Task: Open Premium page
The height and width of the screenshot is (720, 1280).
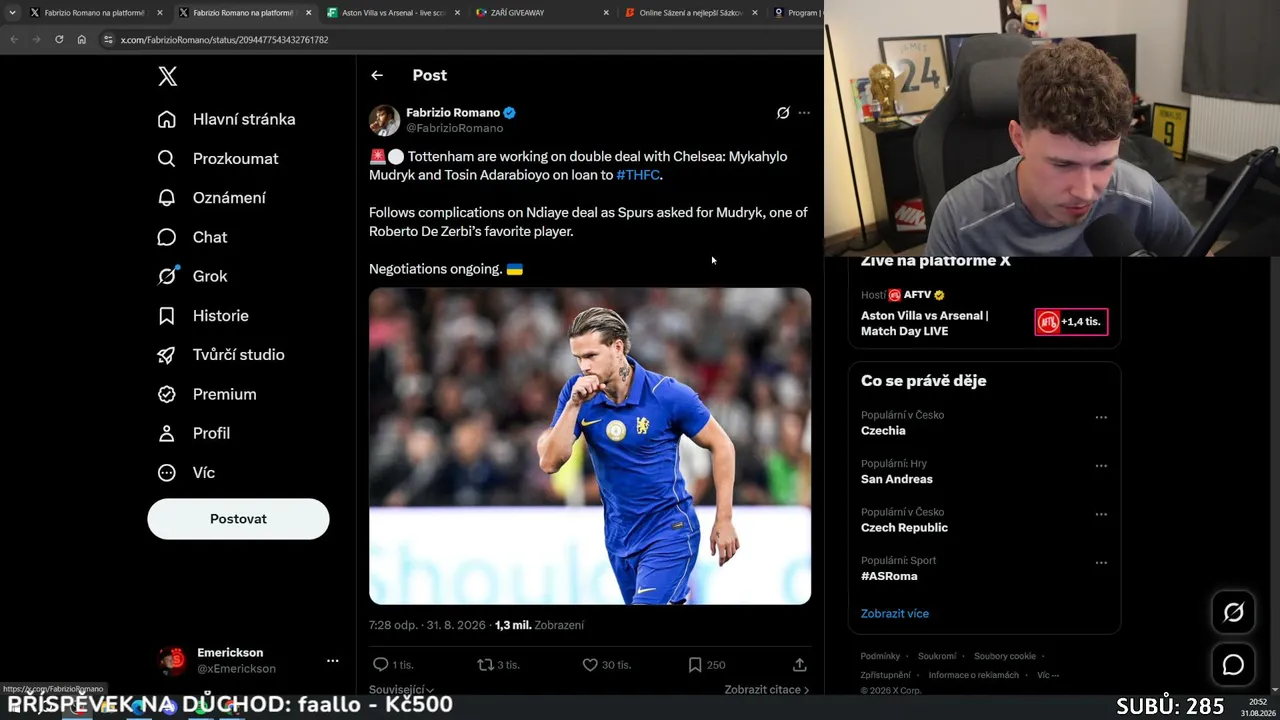Action: [207, 394]
